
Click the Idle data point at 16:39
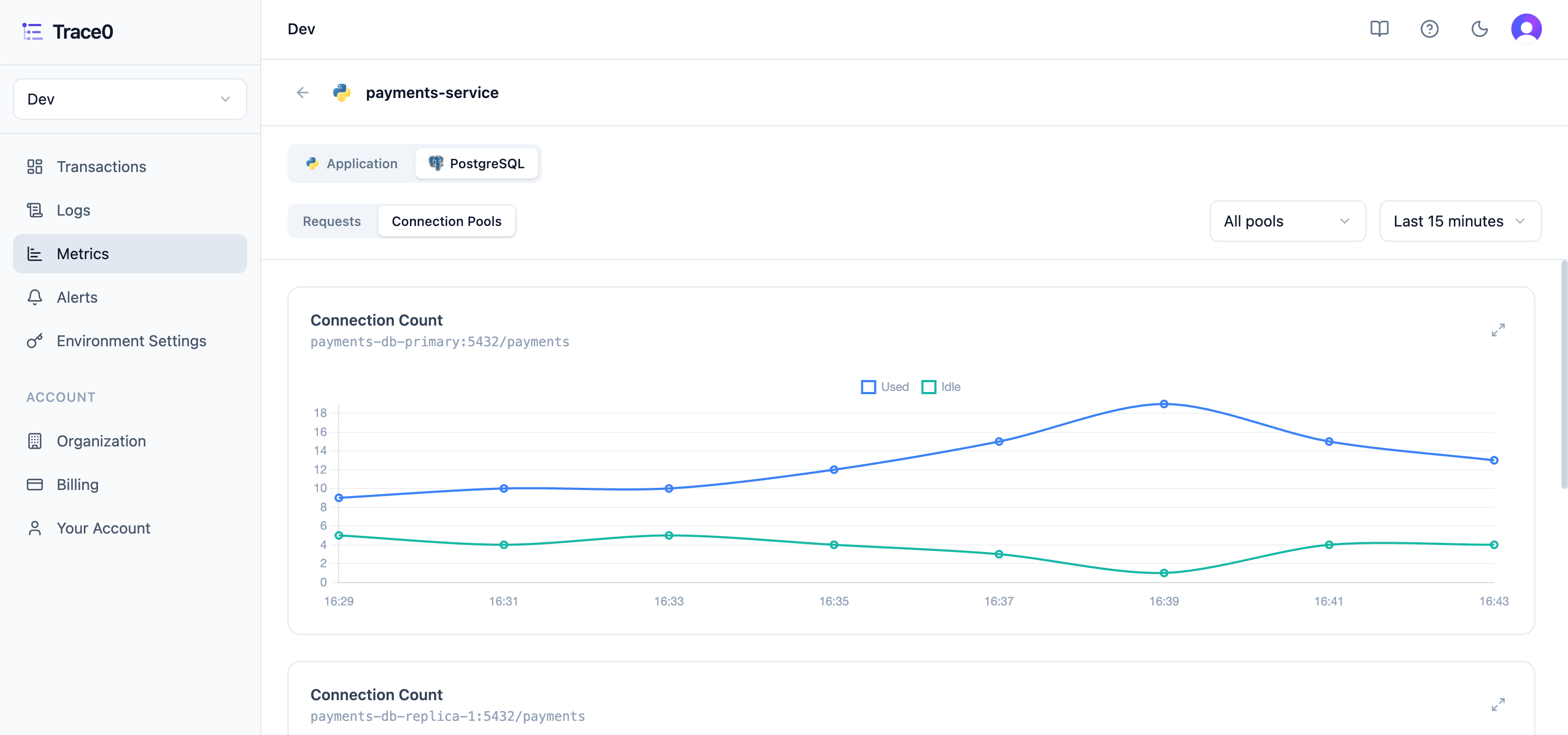[1163, 573]
